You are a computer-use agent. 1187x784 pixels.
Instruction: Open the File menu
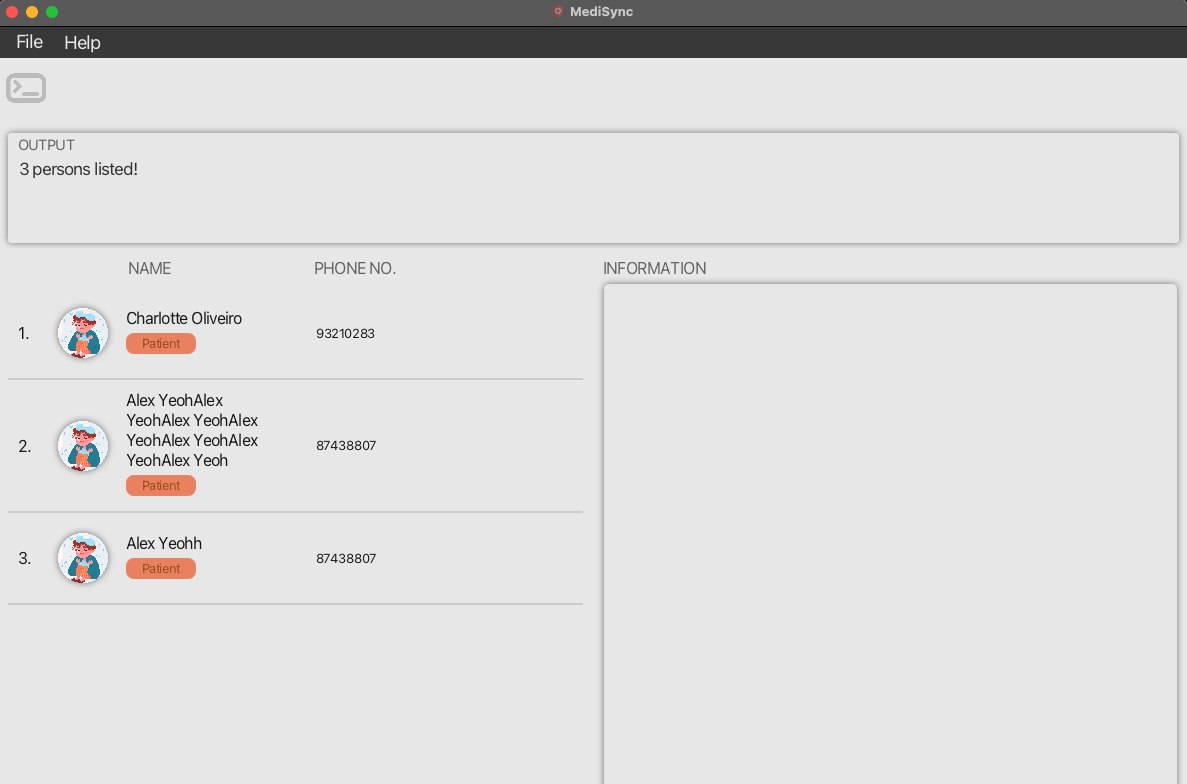coord(30,42)
